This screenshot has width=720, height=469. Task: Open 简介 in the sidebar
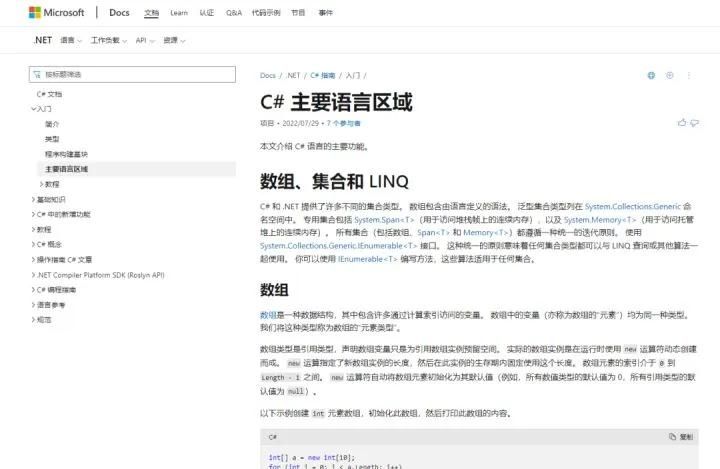tap(52, 124)
